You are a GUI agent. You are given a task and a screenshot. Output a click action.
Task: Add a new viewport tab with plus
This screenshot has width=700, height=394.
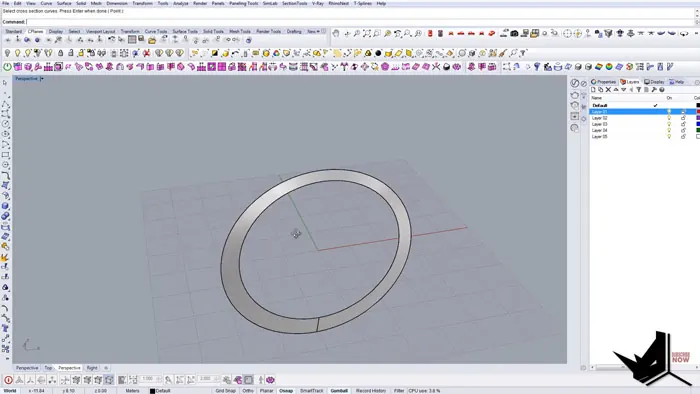coord(106,368)
